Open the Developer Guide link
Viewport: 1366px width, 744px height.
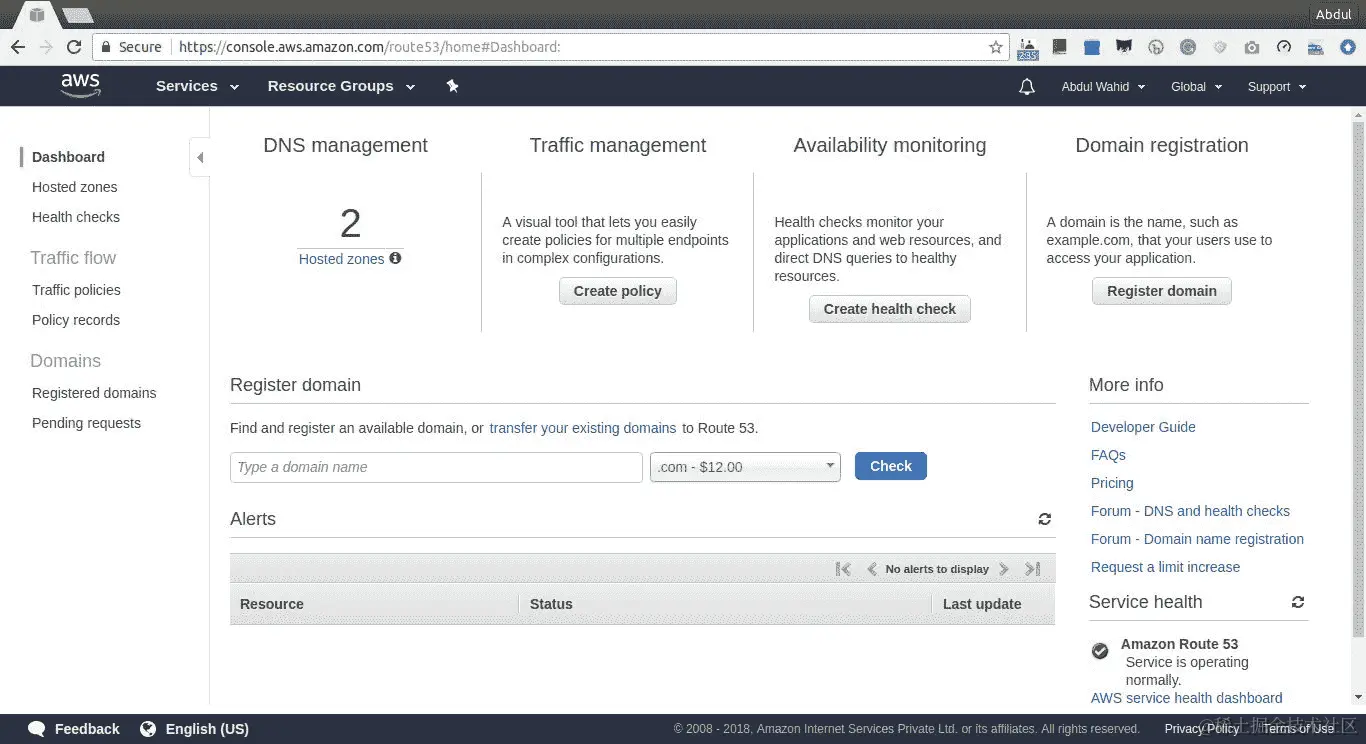click(1143, 427)
